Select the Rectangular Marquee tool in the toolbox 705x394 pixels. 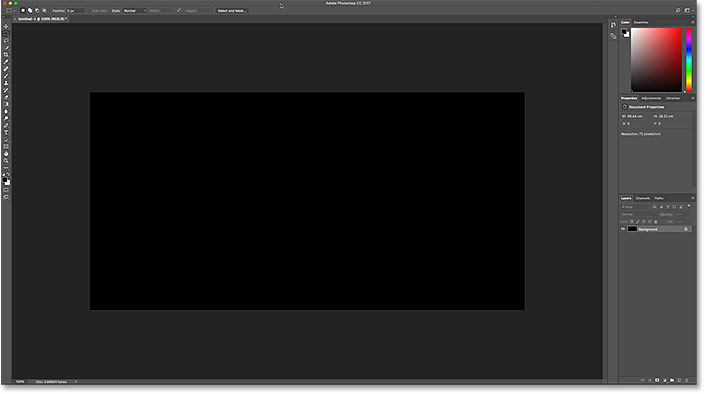tap(6, 33)
